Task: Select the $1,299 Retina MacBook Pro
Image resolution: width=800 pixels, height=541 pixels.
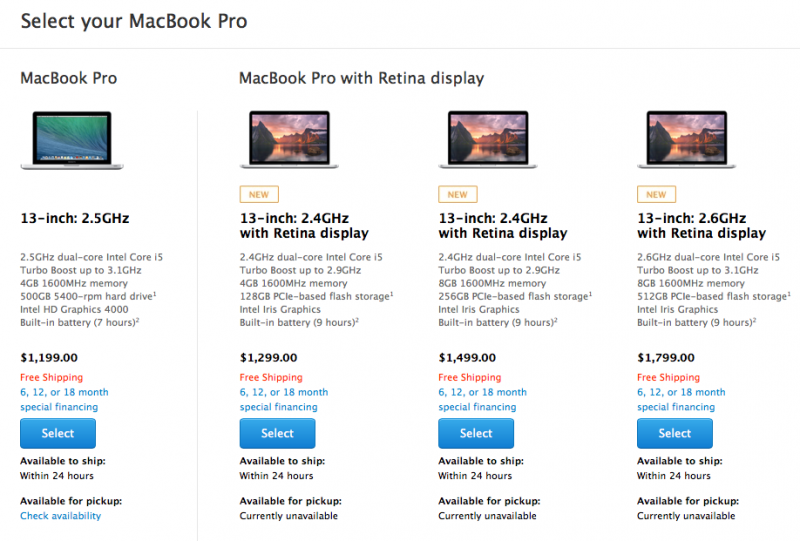Action: (x=277, y=433)
